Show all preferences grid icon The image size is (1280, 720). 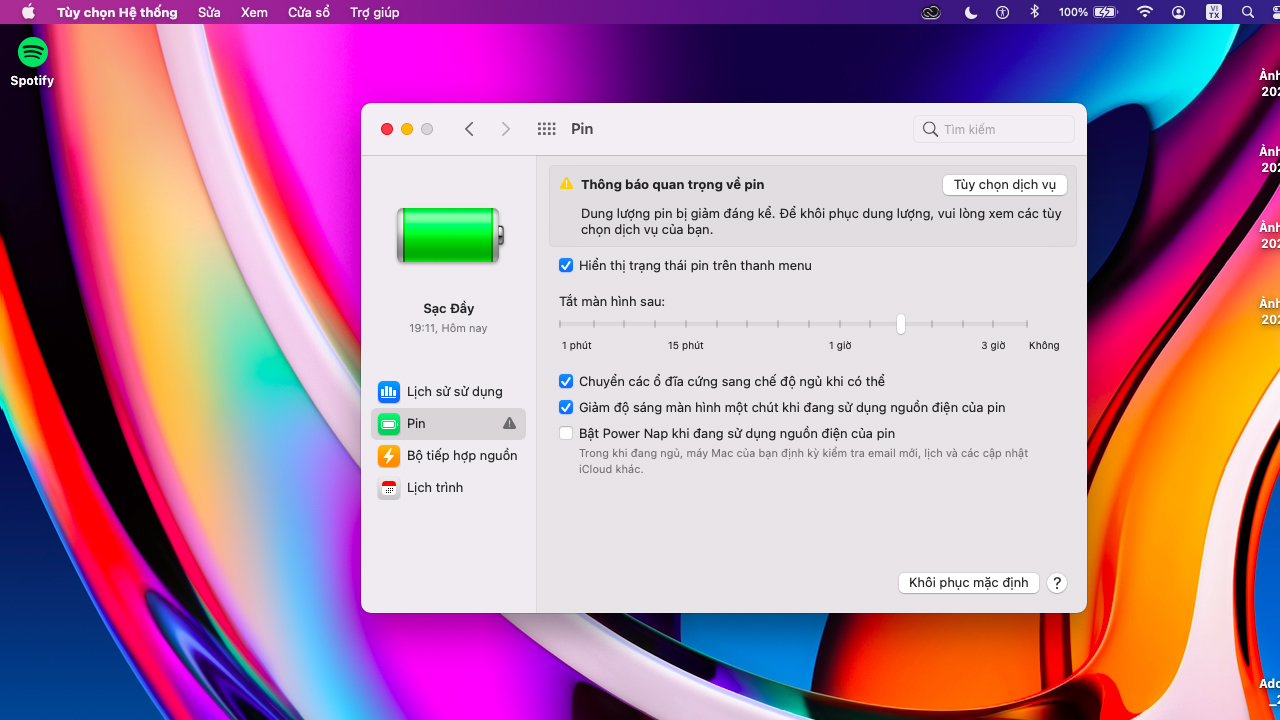pyautogui.click(x=546, y=129)
